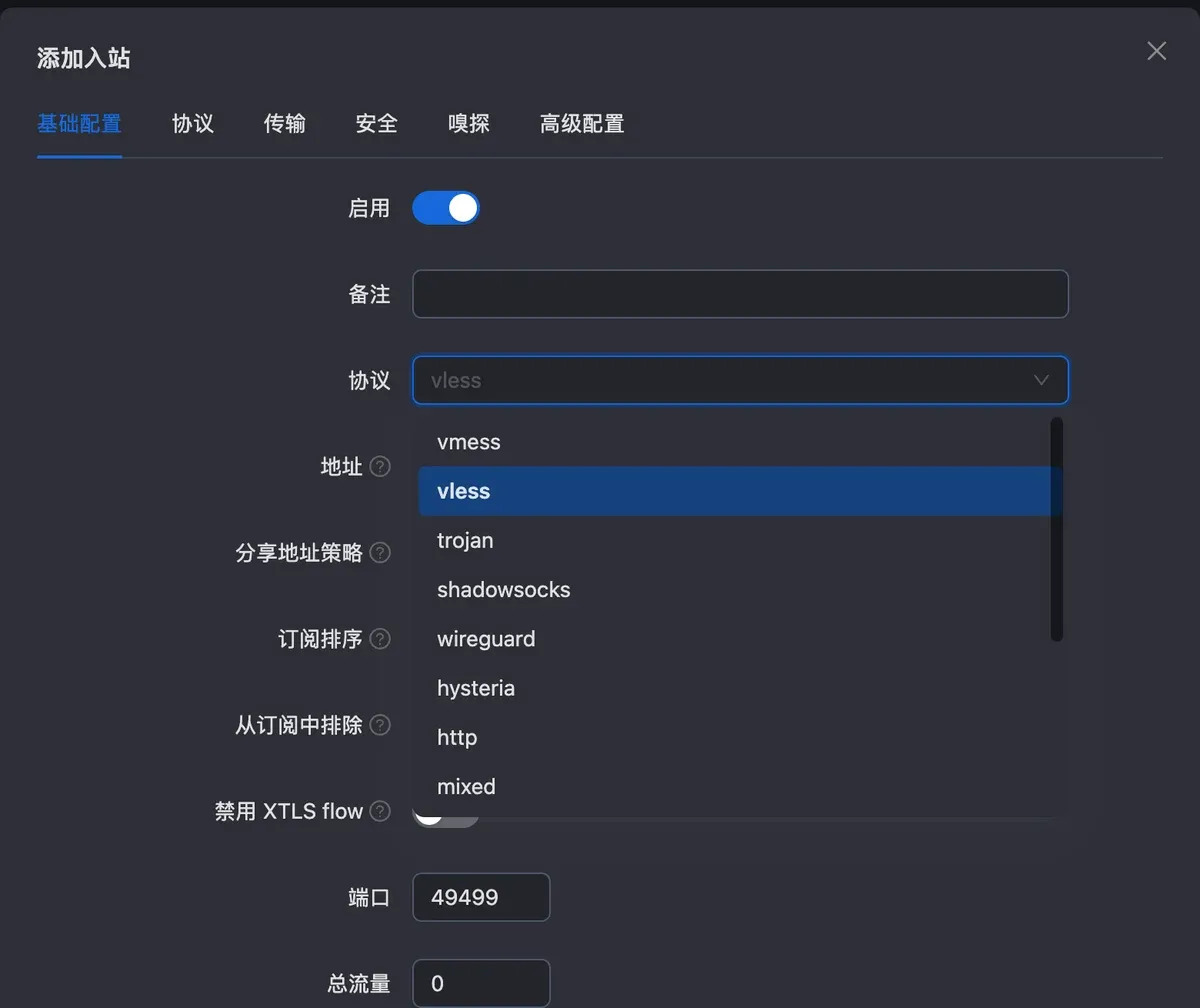Click the 添加入站 dialog title
The image size is (1200, 1008).
[84, 58]
